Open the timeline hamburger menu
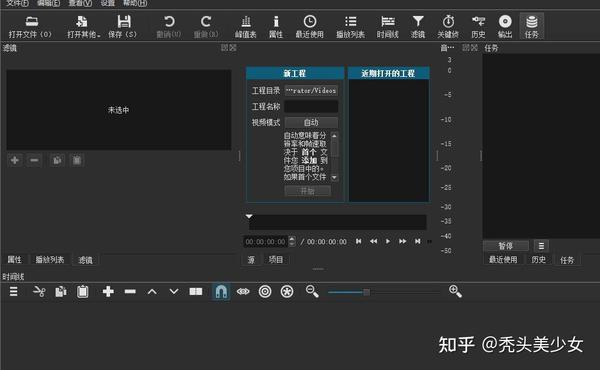Viewport: 600px width, 370px height. click(14, 292)
